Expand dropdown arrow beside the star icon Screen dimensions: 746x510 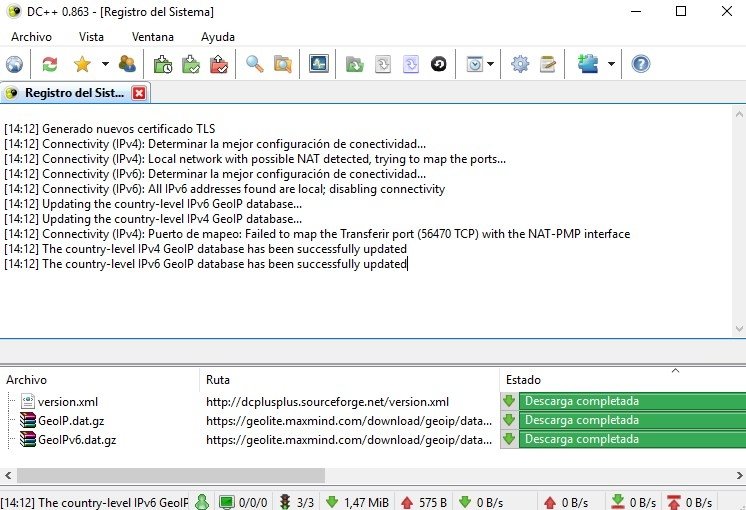105,64
